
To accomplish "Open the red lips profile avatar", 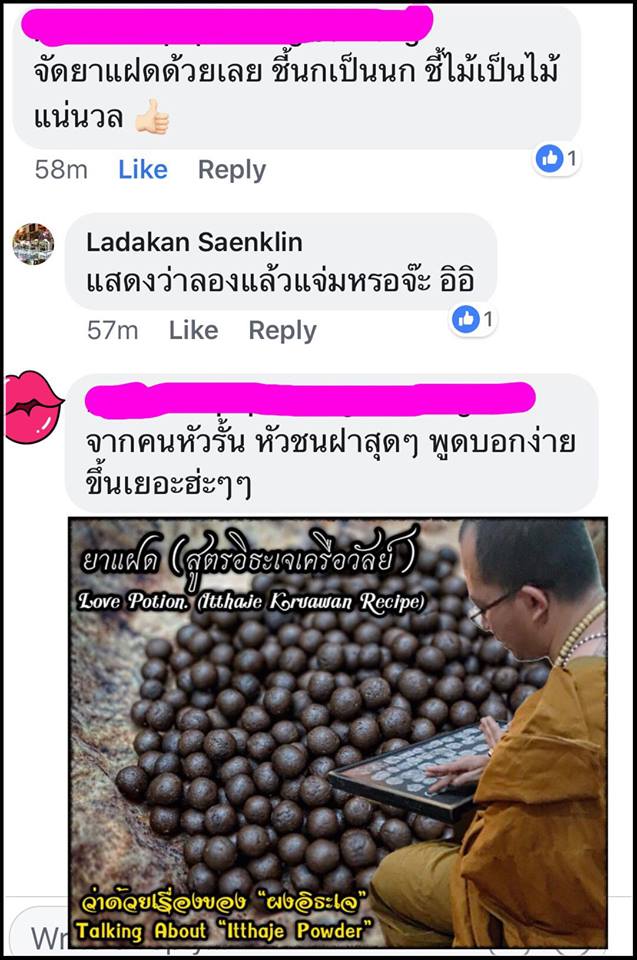I will 33,407.
